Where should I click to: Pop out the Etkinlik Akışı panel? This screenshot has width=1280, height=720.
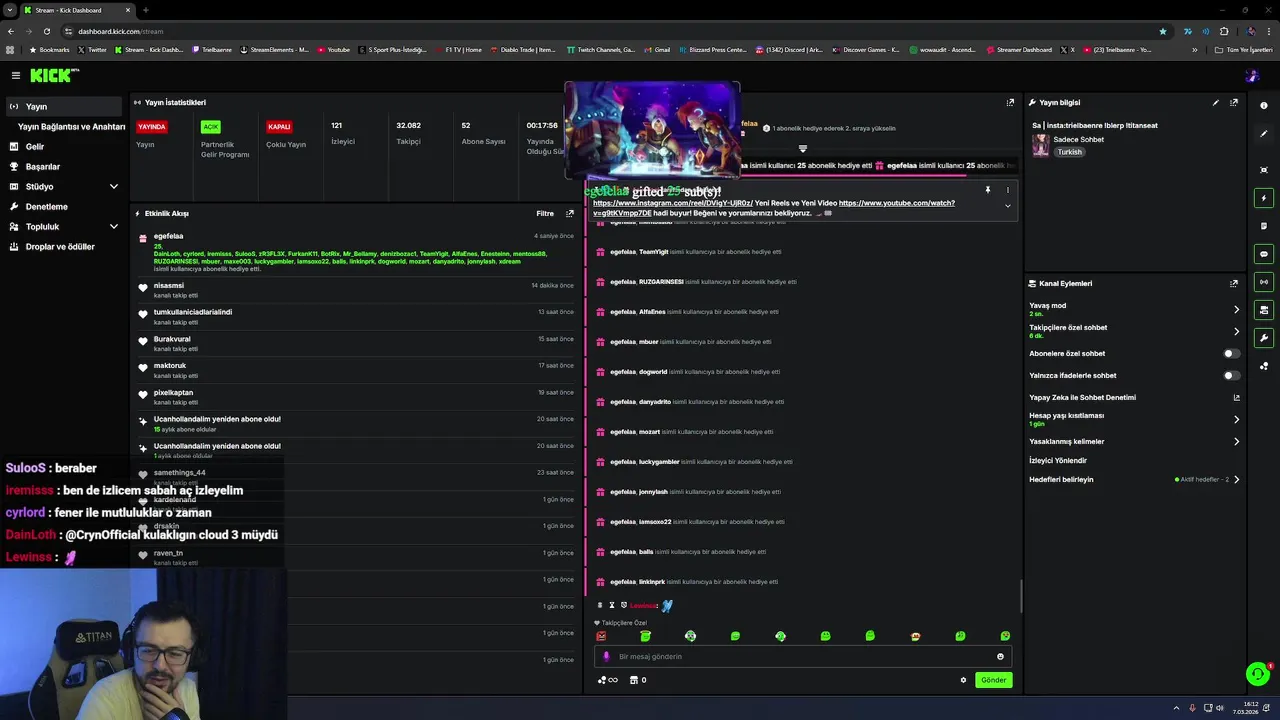570,213
